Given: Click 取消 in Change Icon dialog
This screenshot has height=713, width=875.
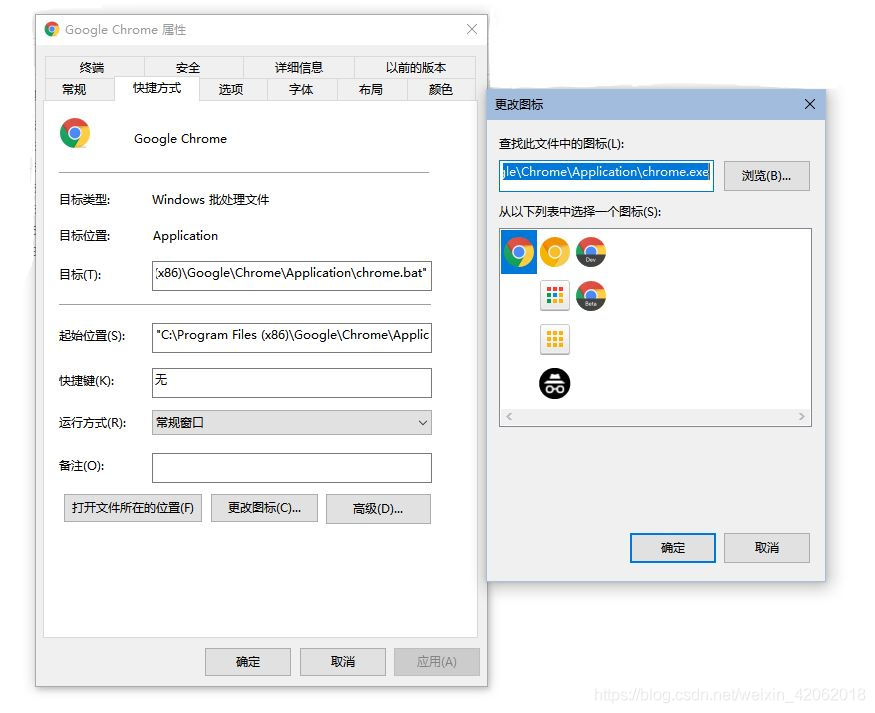Looking at the screenshot, I should (767, 548).
